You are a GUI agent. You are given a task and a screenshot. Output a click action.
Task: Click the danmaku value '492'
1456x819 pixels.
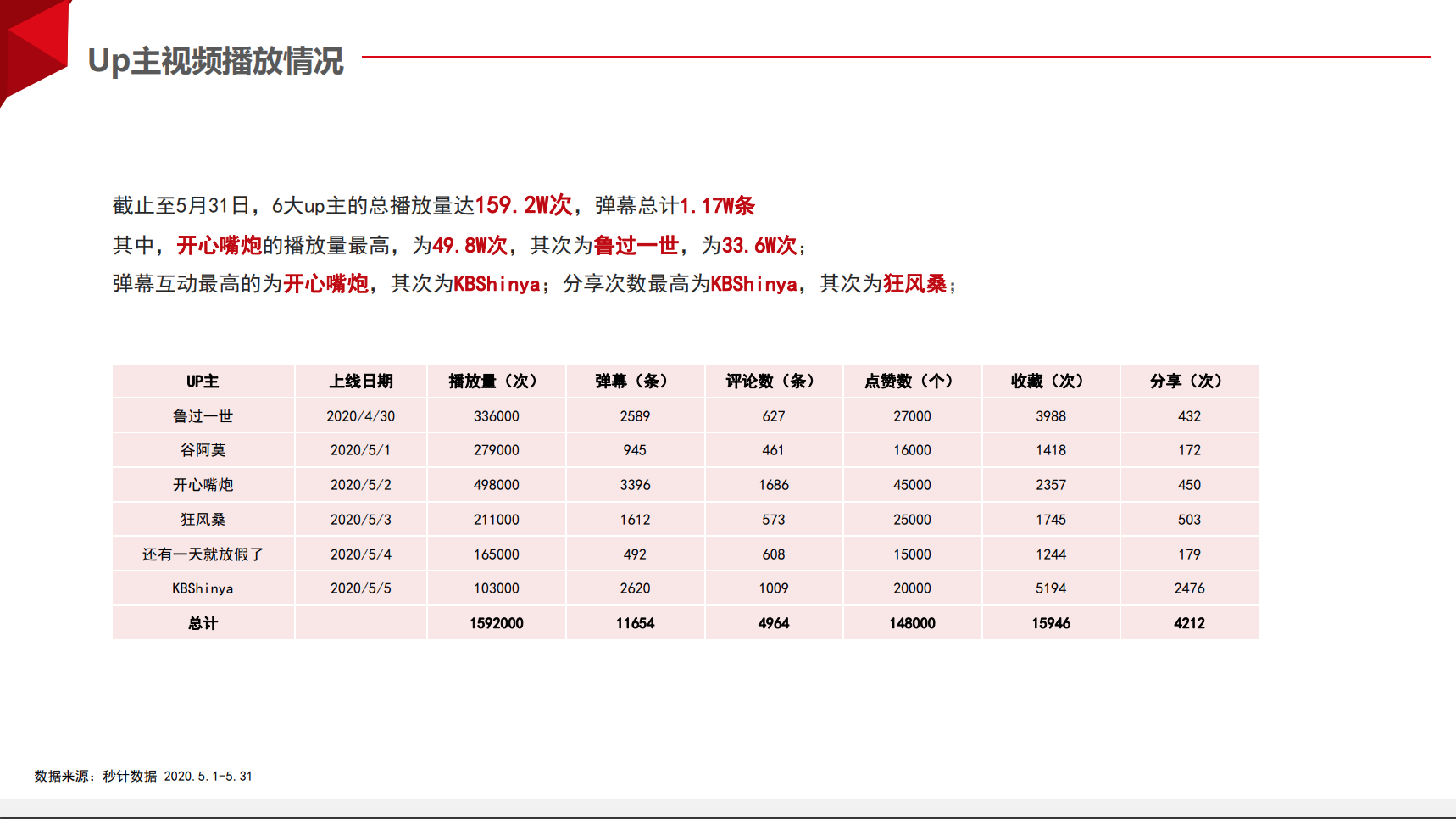coord(635,554)
